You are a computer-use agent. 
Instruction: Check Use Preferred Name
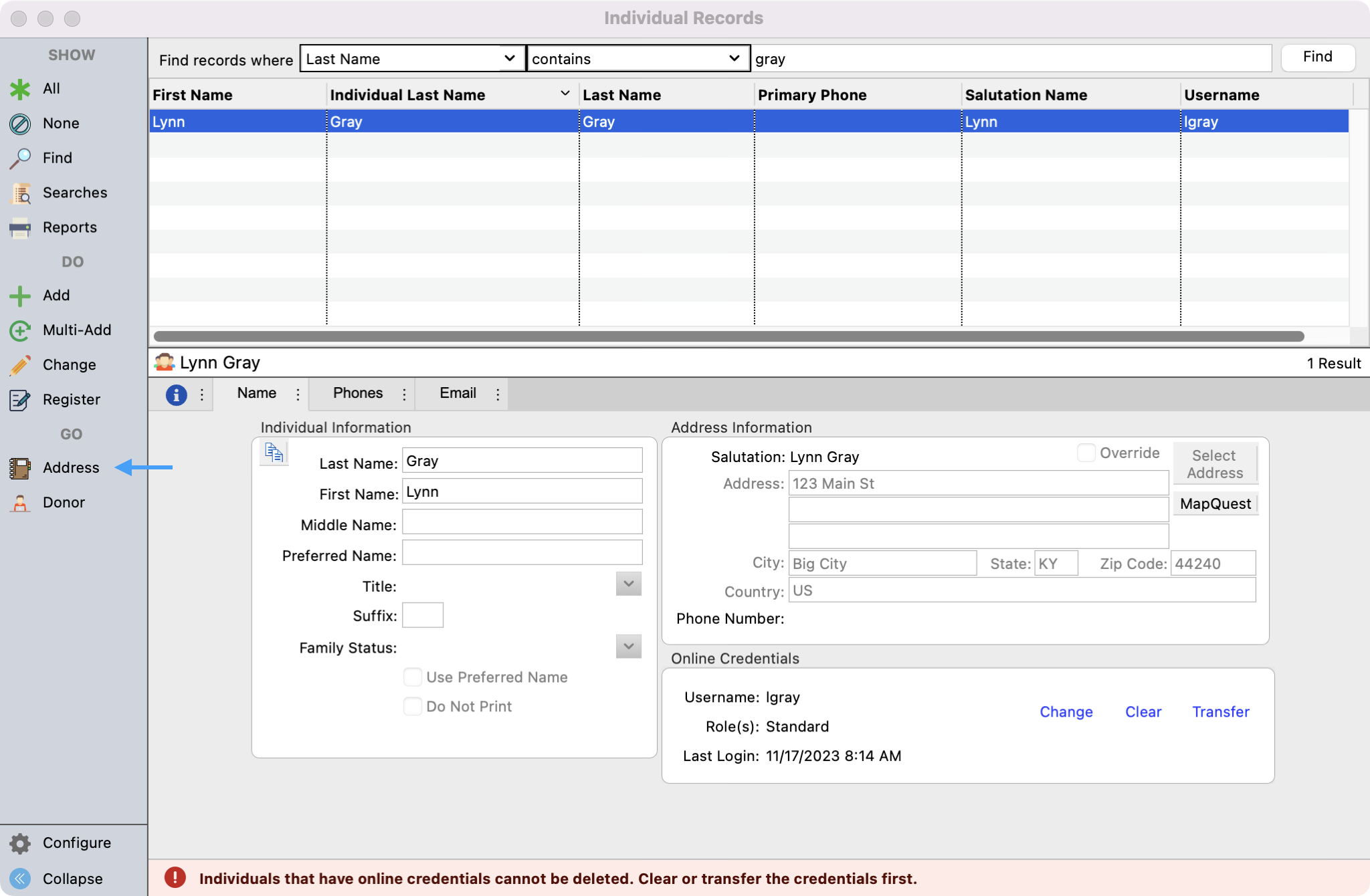[x=413, y=677]
